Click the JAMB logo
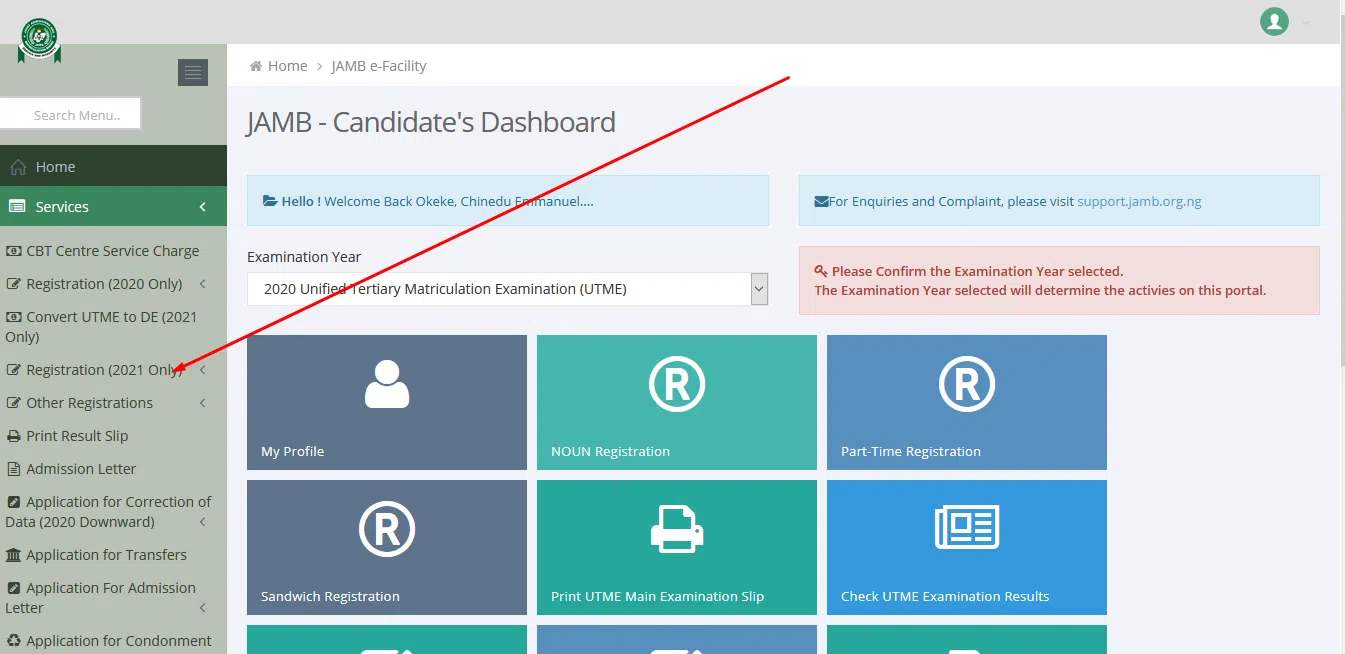This screenshot has width=1345, height=654. click(x=39, y=39)
